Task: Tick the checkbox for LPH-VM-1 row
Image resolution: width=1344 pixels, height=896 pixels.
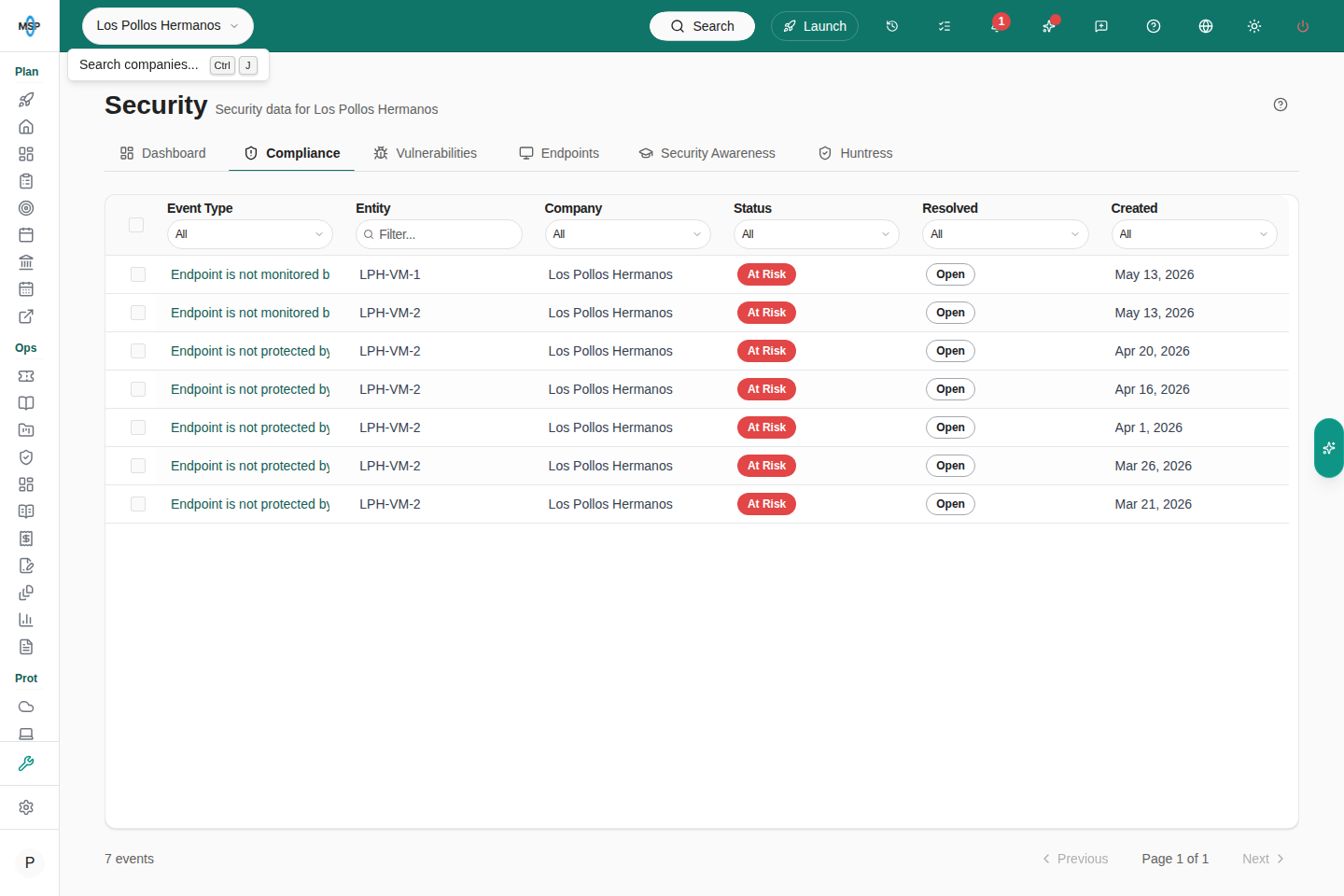Action: click(138, 274)
